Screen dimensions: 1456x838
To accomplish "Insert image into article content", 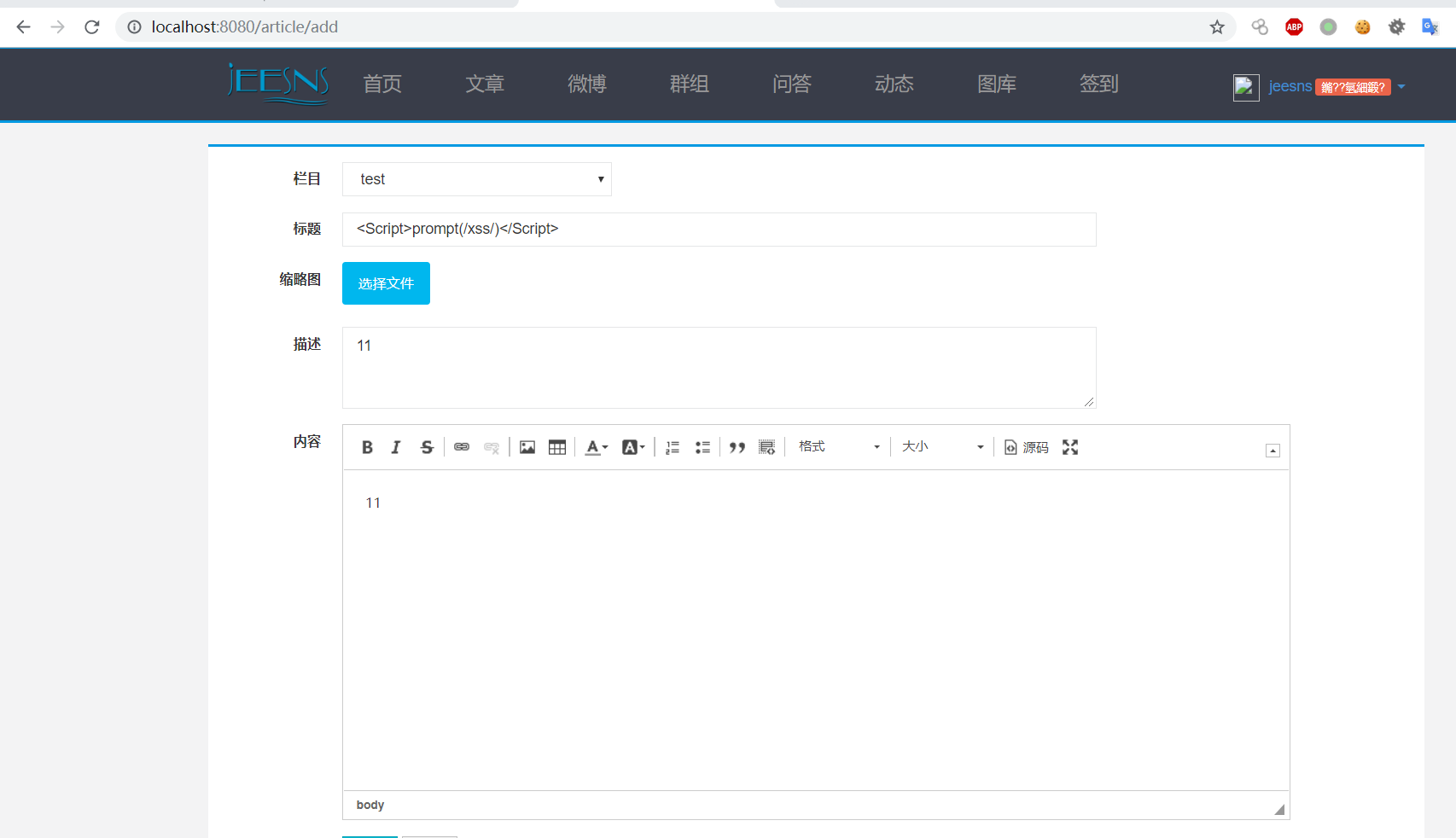I will pyautogui.click(x=527, y=447).
